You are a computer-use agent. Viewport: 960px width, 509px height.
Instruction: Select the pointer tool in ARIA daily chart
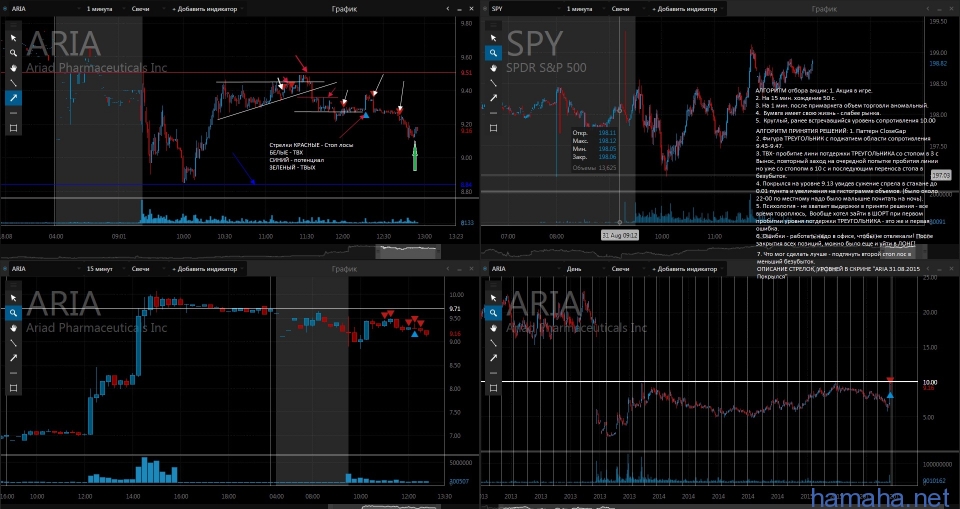pyautogui.click(x=493, y=298)
